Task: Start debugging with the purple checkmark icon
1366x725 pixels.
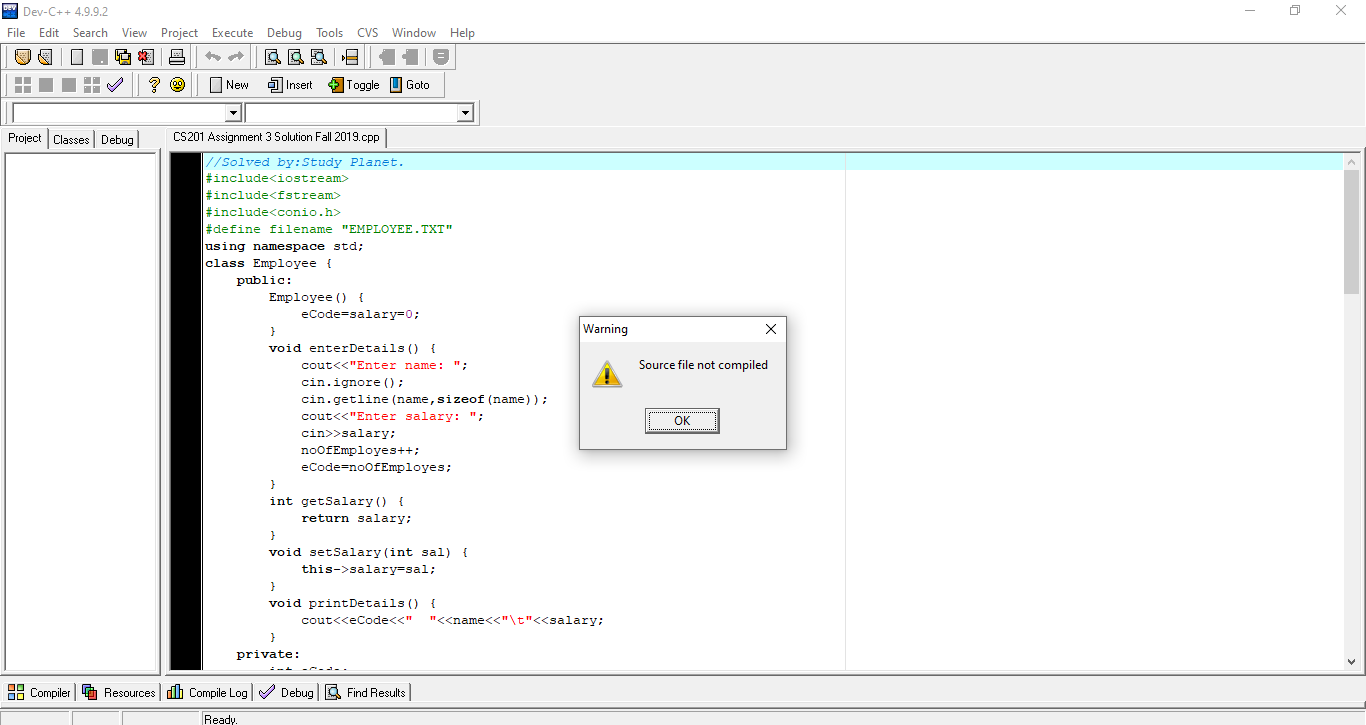Action: [x=115, y=85]
